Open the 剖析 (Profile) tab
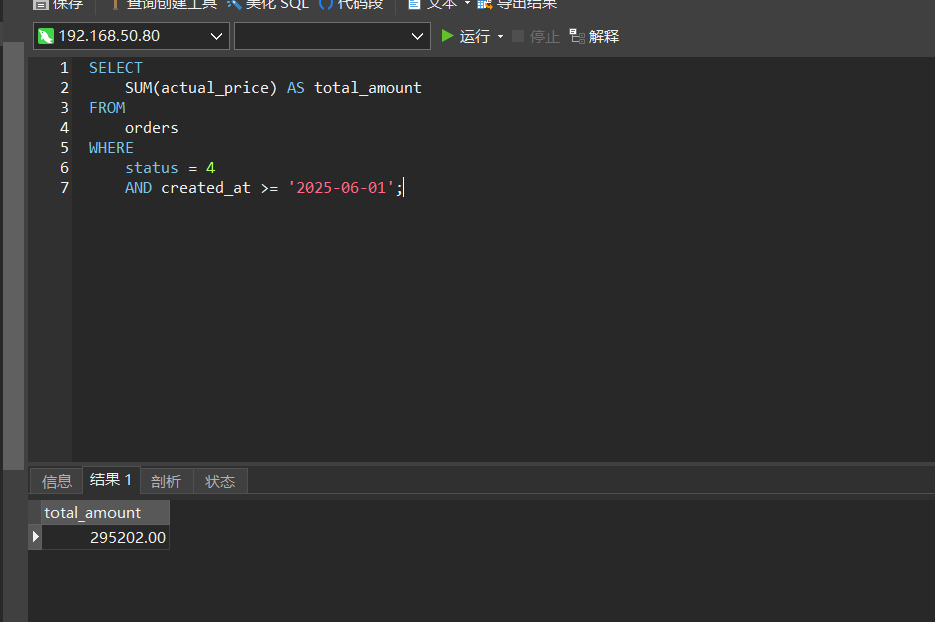The width and height of the screenshot is (935, 622). [x=166, y=481]
